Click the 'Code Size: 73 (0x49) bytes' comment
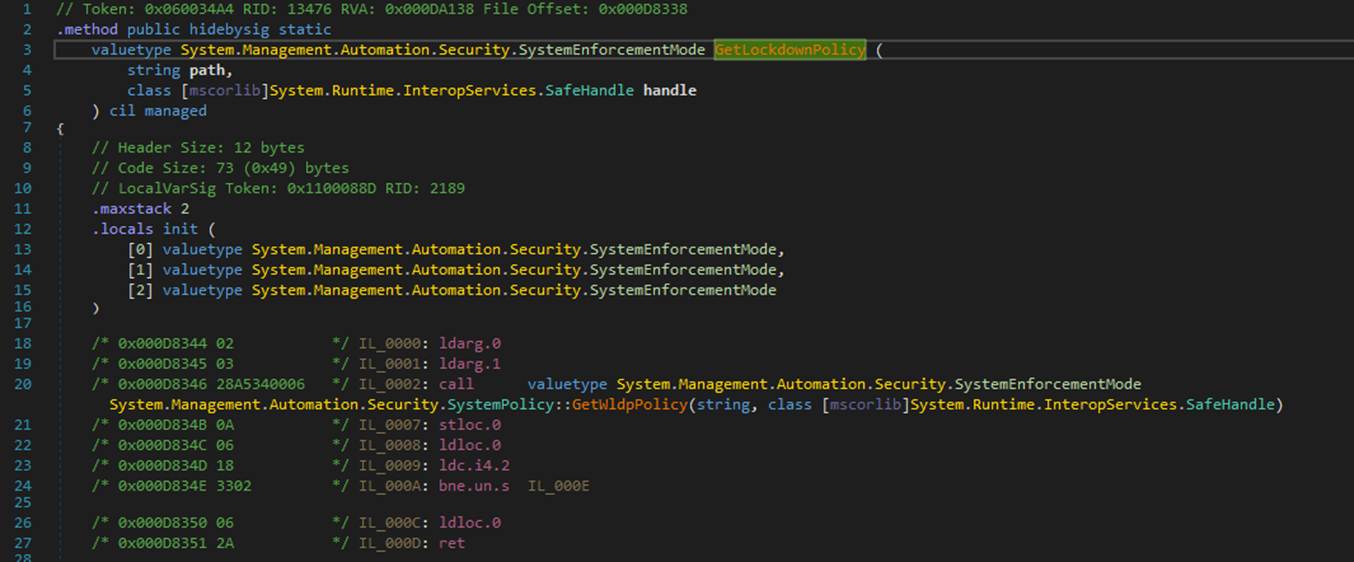 click(220, 168)
